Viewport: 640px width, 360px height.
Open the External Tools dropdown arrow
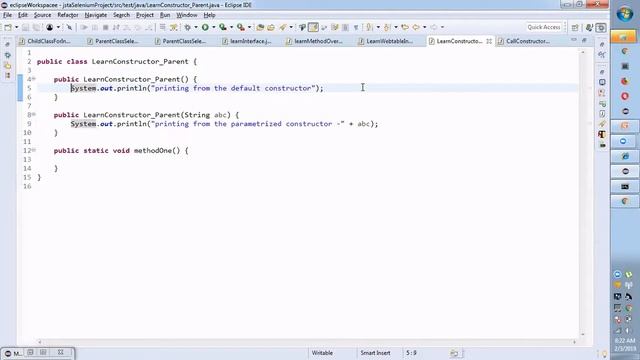coord(249,27)
